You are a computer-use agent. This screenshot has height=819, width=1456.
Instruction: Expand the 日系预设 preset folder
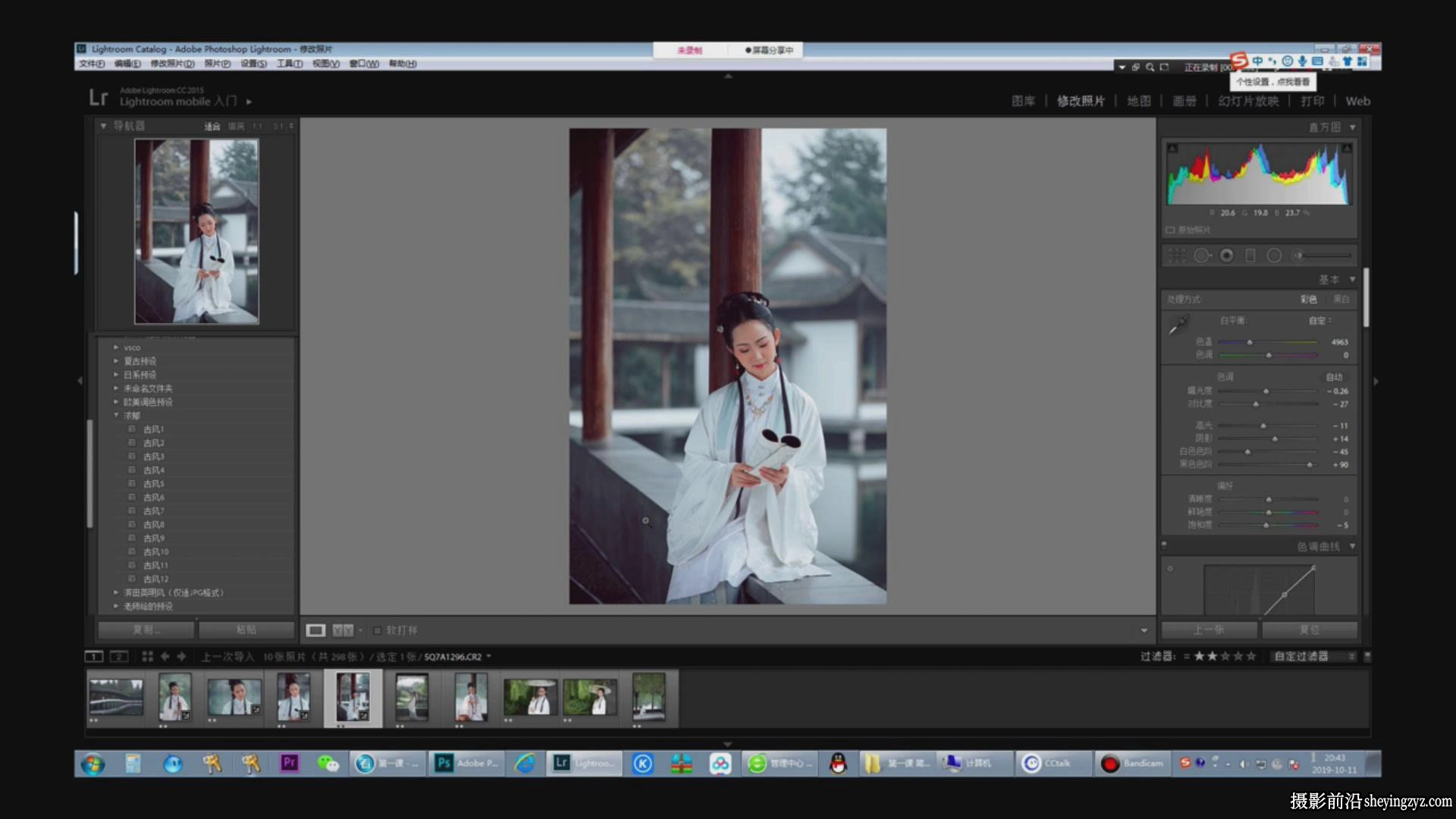point(116,375)
